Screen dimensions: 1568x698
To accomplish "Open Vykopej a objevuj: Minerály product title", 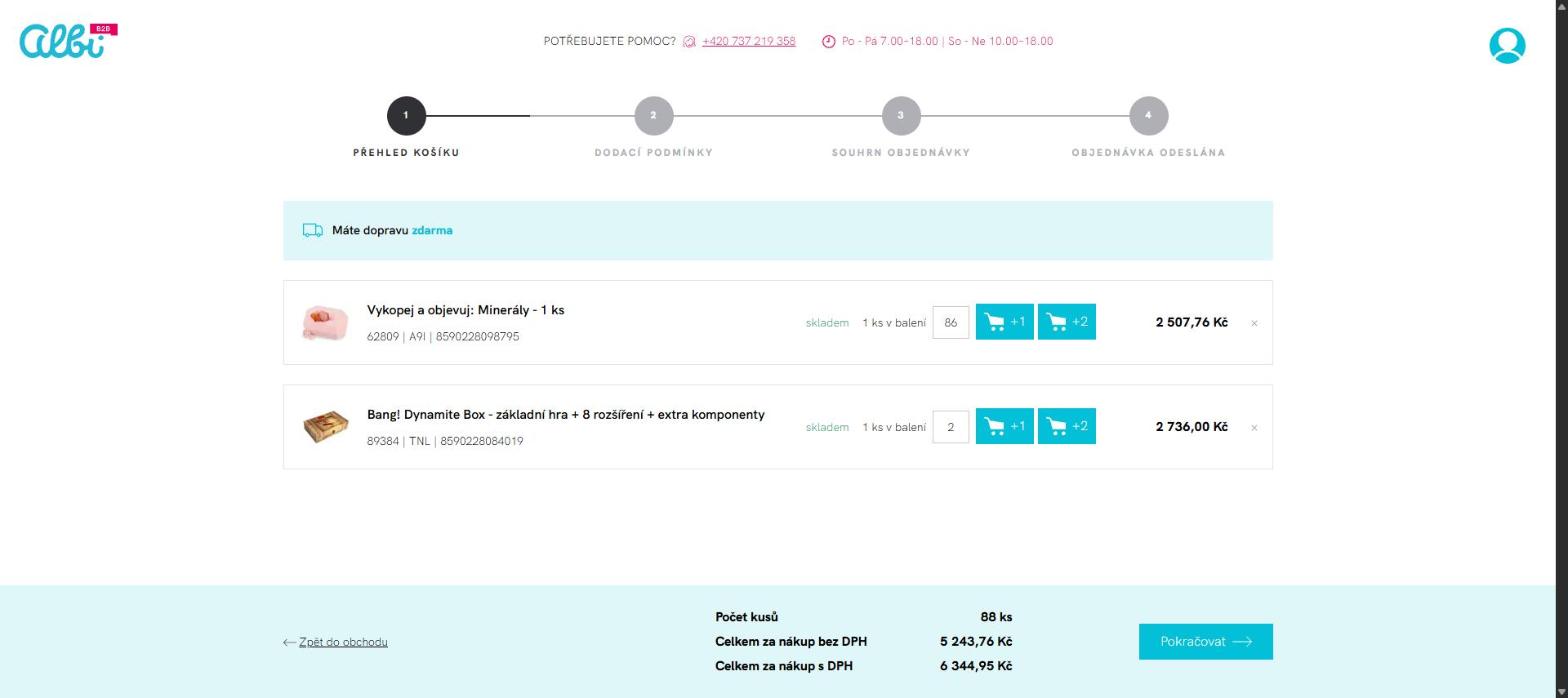I will [465, 310].
